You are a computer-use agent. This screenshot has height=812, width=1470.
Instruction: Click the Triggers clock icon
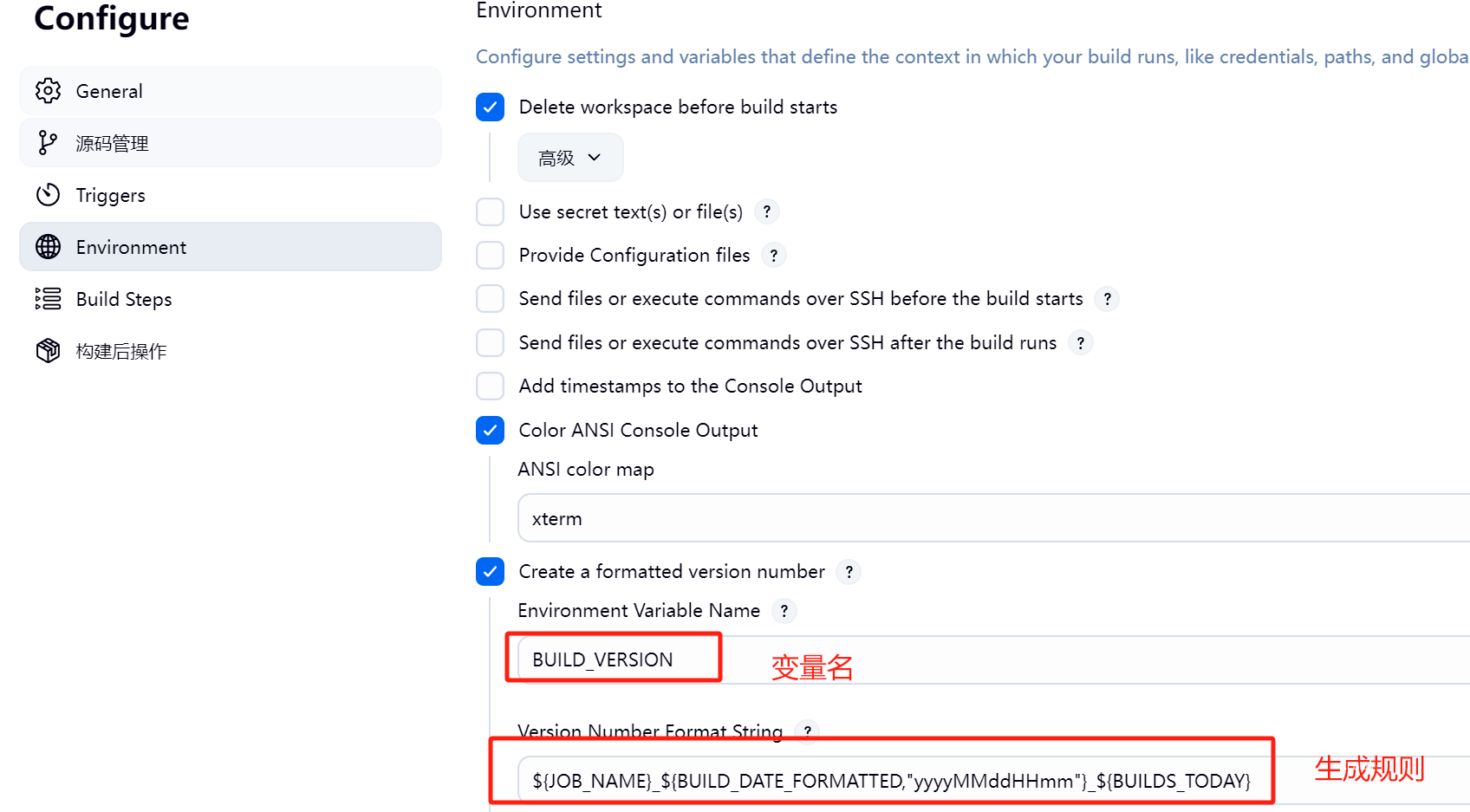click(x=49, y=195)
